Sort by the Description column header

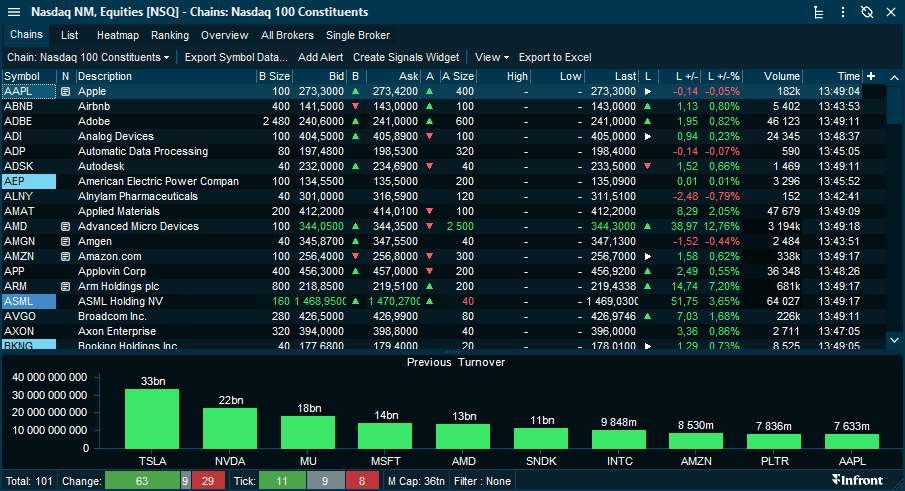pyautogui.click(x=165, y=76)
